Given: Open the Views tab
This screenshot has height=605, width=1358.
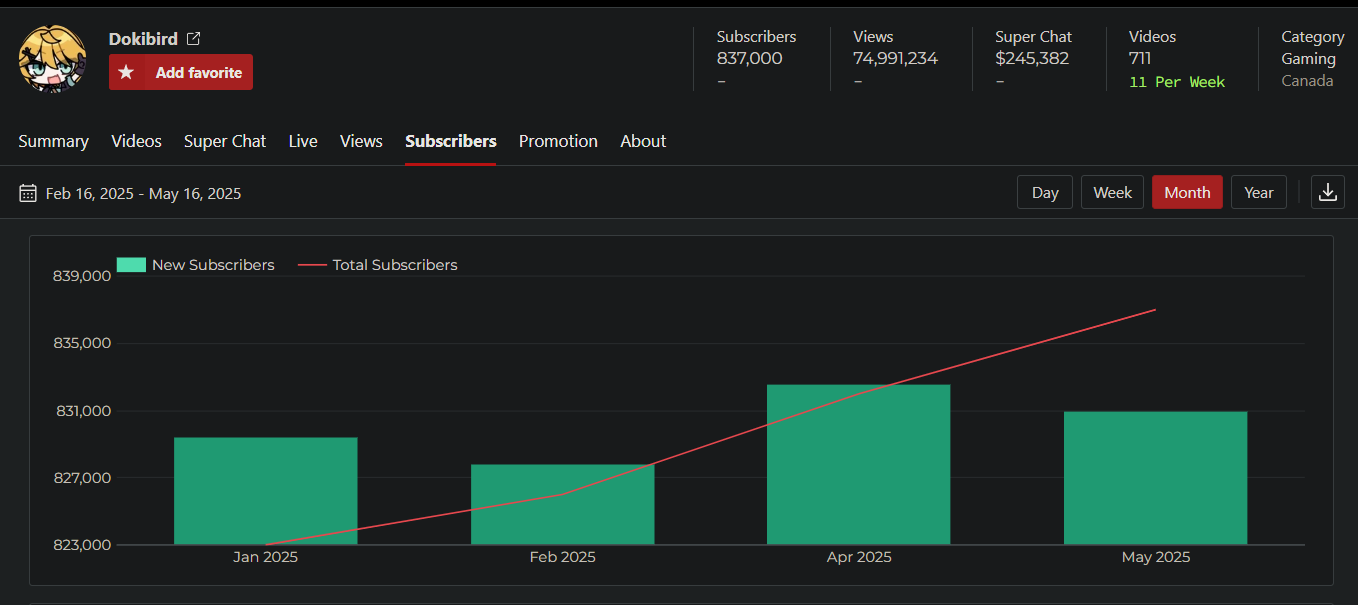Looking at the screenshot, I should [x=361, y=141].
